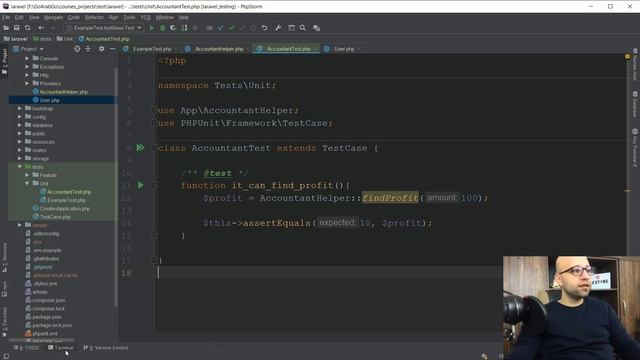Click the Locate target crosshair icon in Project panel
This screenshot has width=640, height=360.
[x=77, y=49]
